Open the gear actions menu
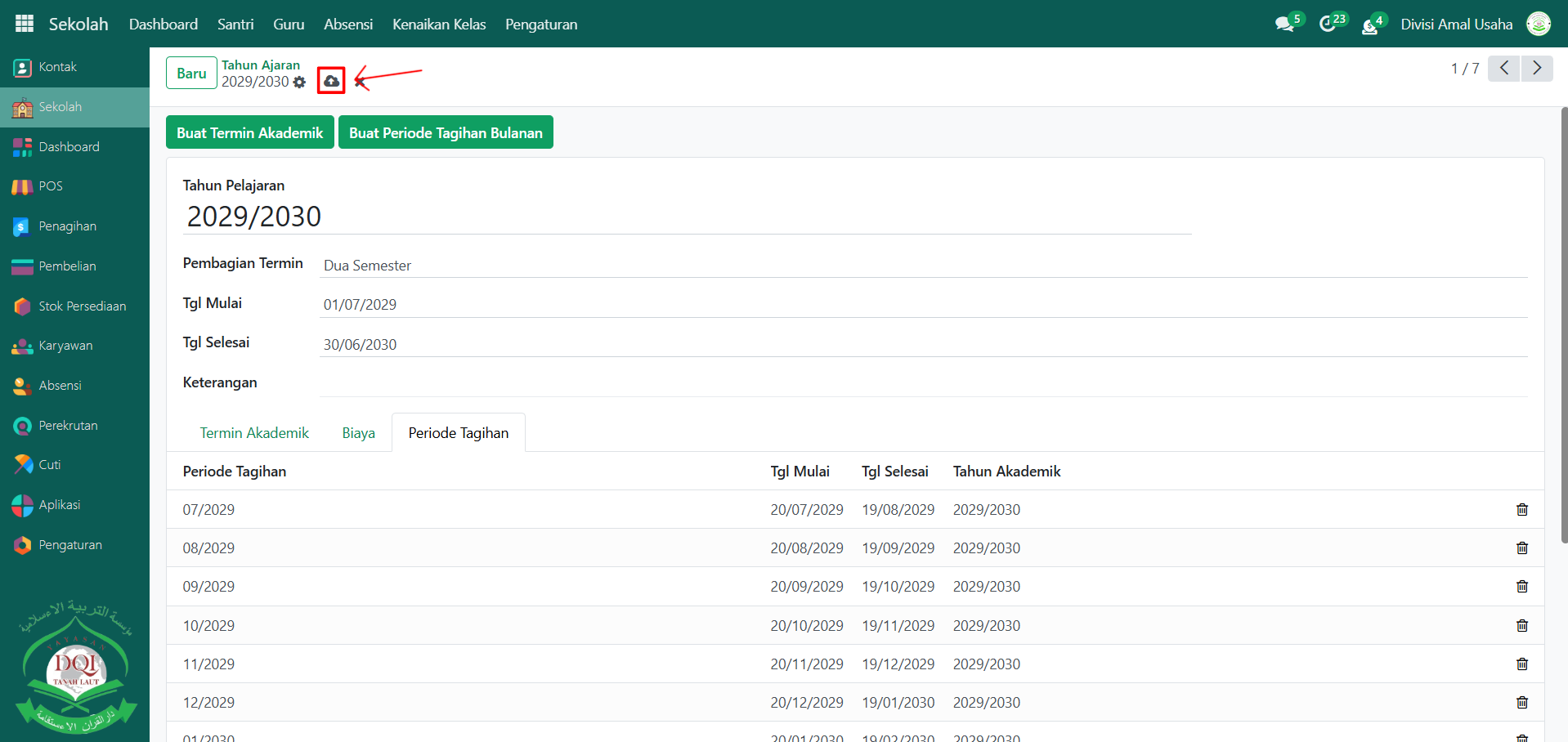The width and height of the screenshot is (1568, 742). [299, 83]
